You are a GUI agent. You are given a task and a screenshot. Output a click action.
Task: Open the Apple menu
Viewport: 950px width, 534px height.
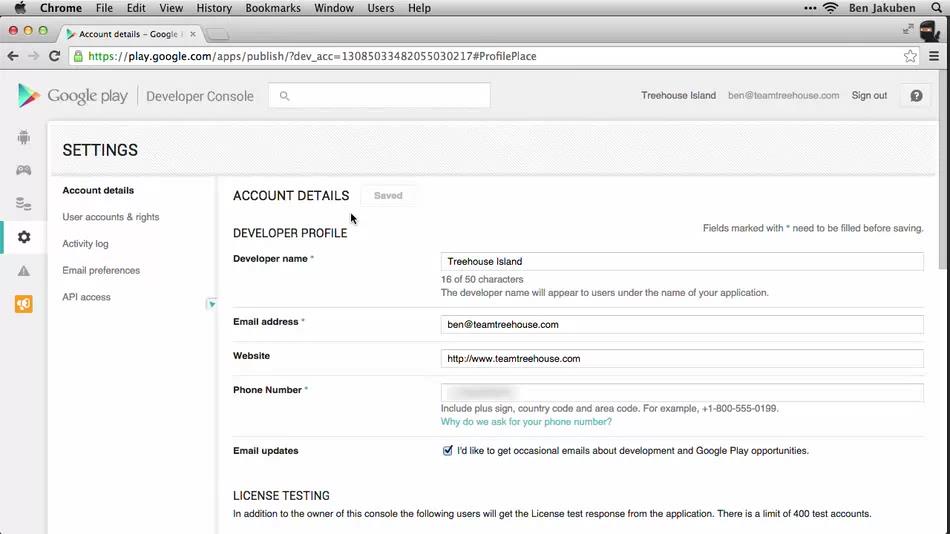[x=20, y=8]
